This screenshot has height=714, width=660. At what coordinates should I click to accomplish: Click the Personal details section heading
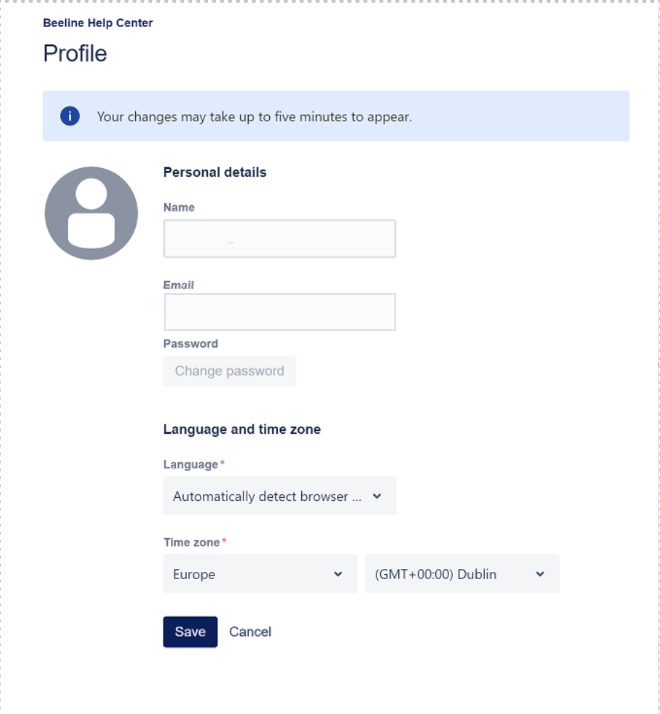pyautogui.click(x=215, y=172)
